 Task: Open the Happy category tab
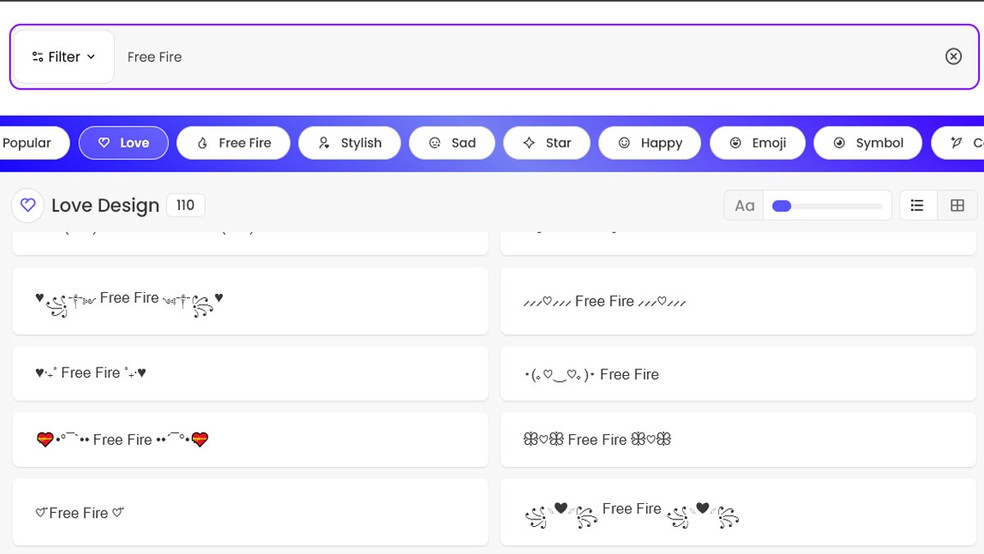pyautogui.click(x=650, y=143)
